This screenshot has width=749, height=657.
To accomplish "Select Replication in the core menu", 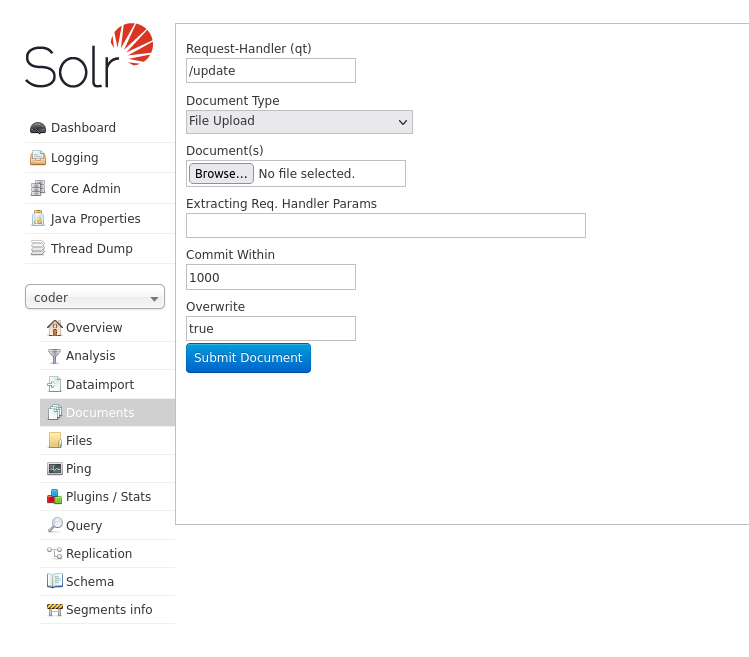I will point(98,554).
